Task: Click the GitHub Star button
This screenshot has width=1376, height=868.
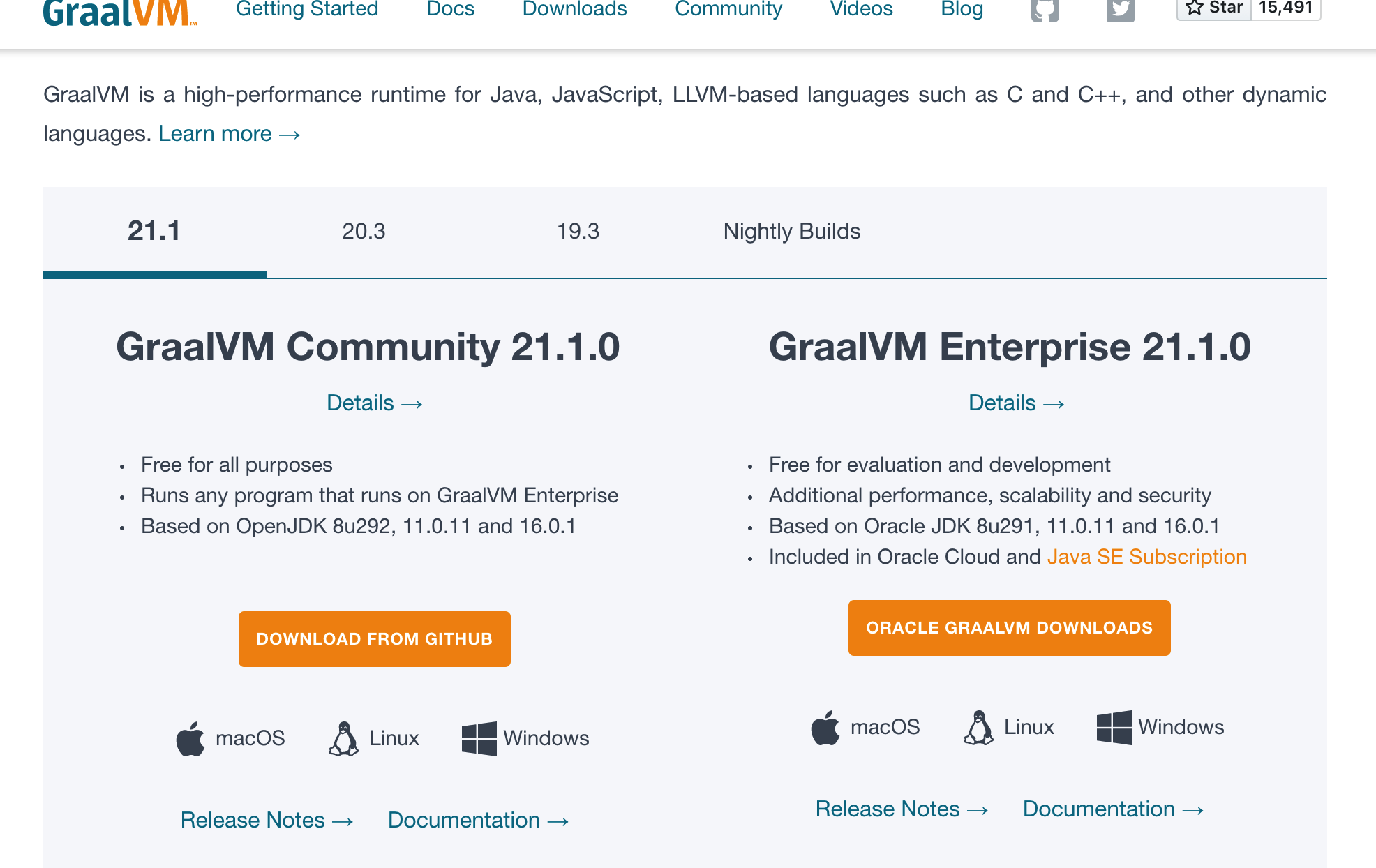Action: pyautogui.click(x=1214, y=8)
